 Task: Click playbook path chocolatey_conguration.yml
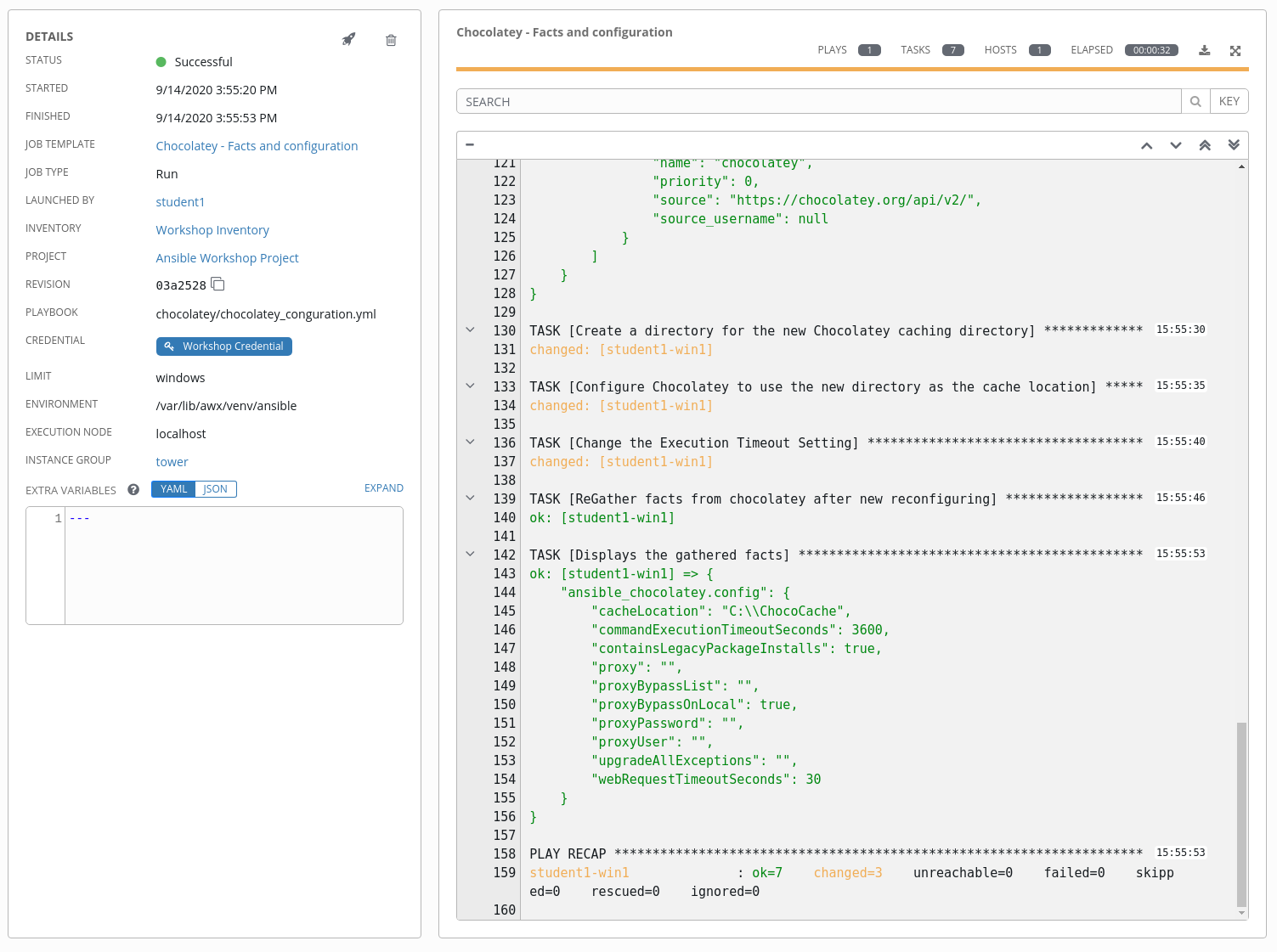266,314
